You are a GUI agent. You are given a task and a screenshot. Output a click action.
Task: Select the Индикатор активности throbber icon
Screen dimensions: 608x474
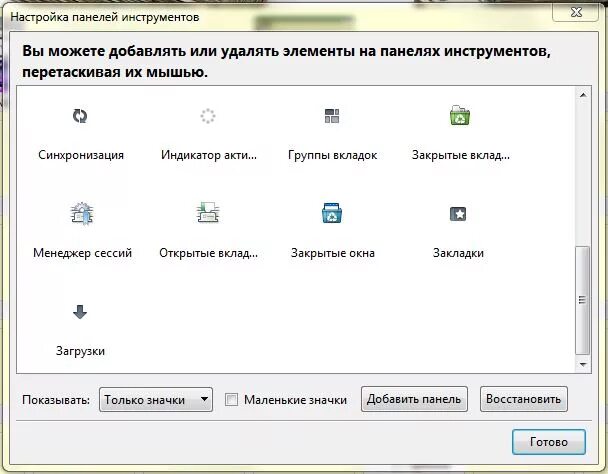coord(208,116)
